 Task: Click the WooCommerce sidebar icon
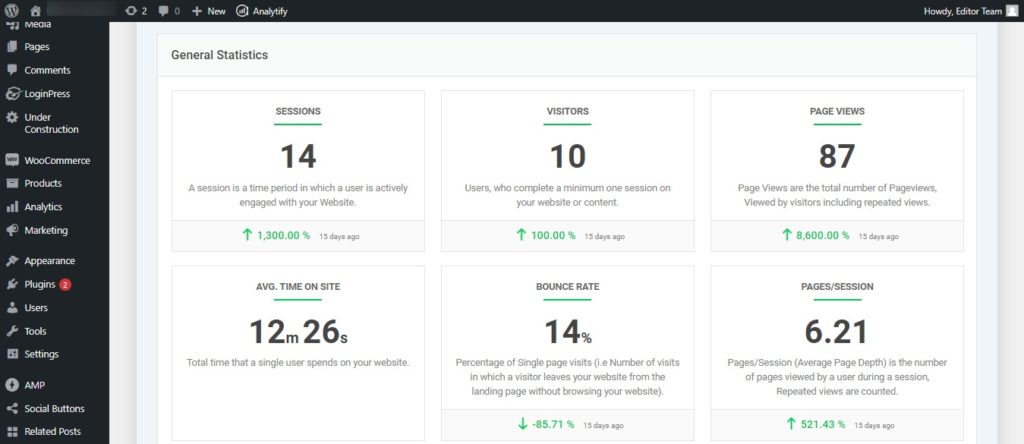(12, 160)
